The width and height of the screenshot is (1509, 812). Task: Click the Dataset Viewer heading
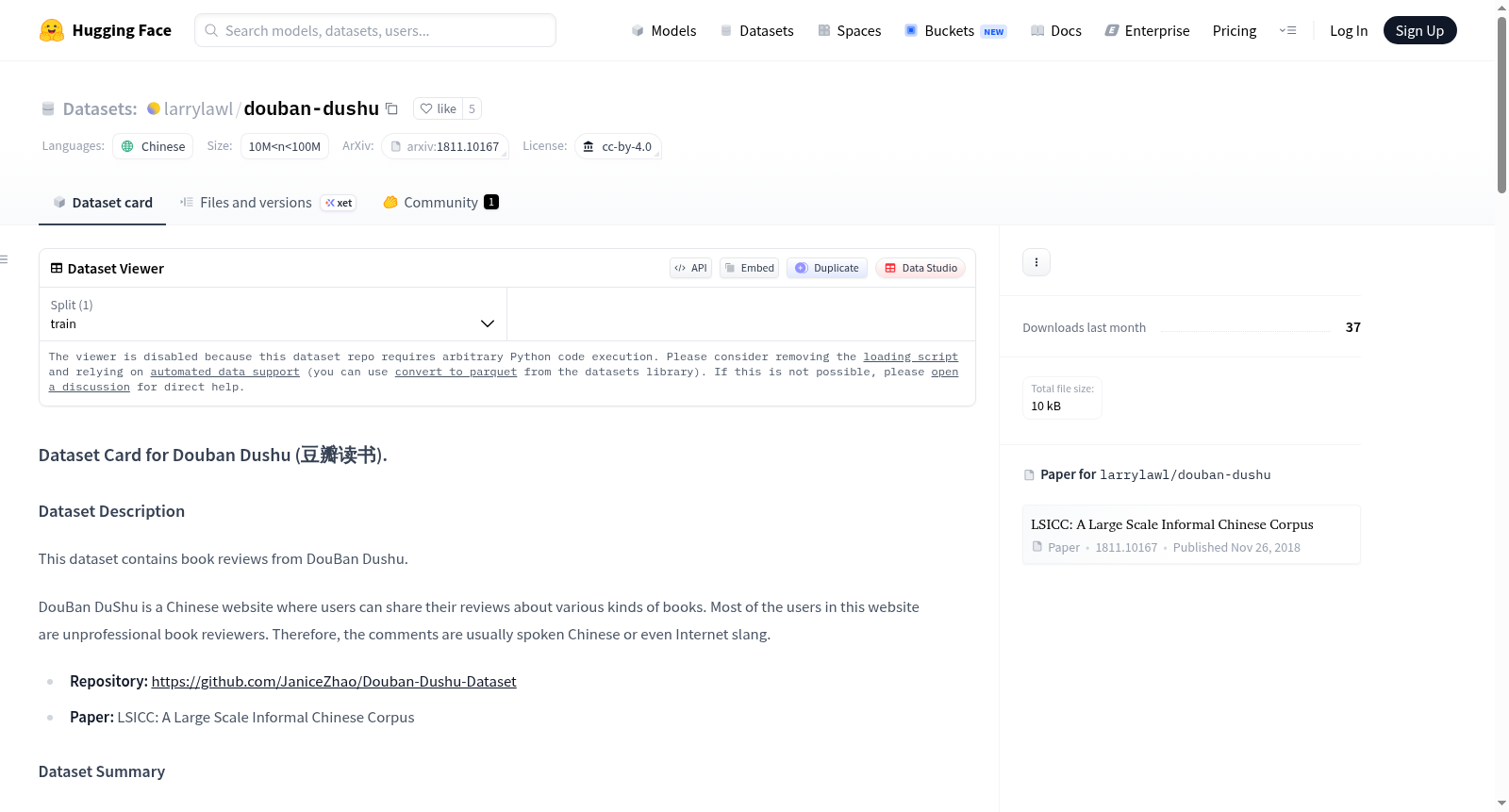click(108, 269)
